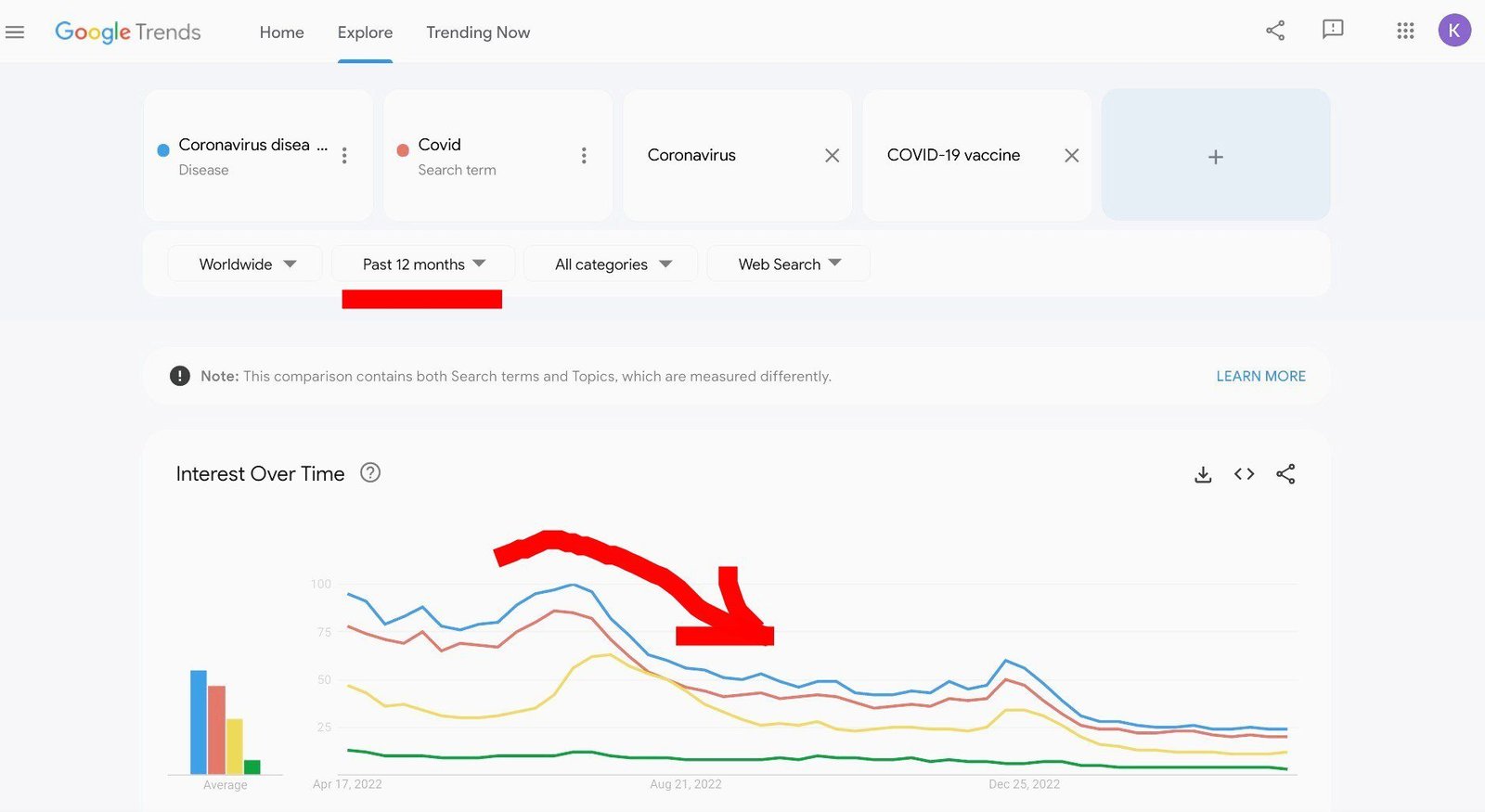The width and height of the screenshot is (1485, 812).
Task: Go to the Home tab
Action: (x=281, y=32)
